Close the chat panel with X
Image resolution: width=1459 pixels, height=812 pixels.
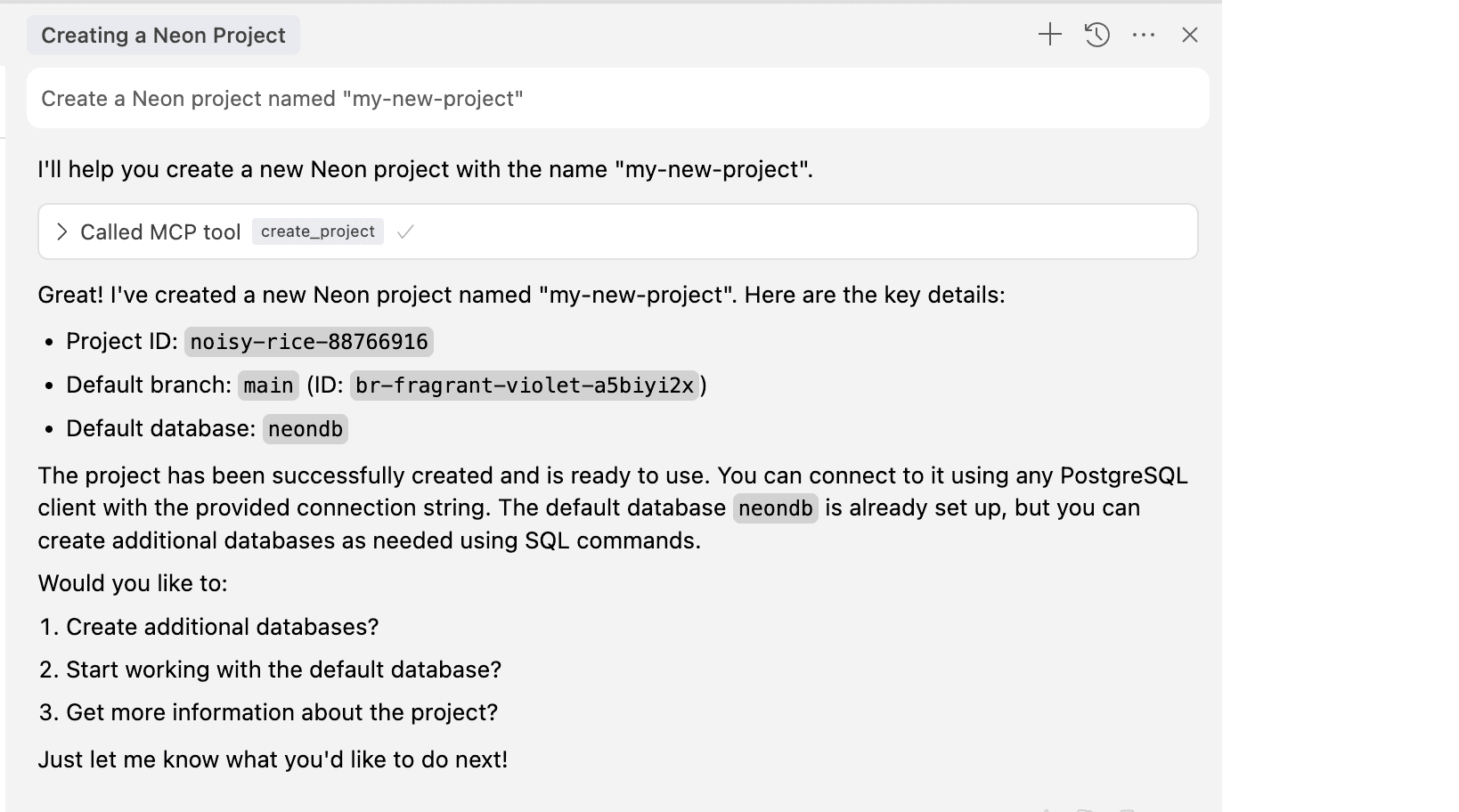pos(1190,35)
